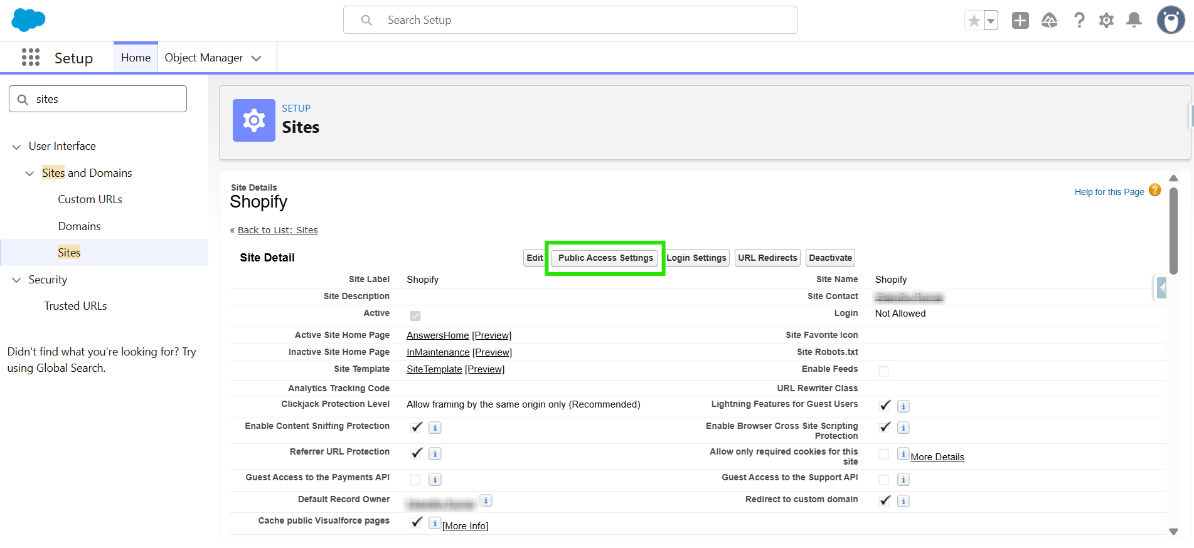Click info icon for Browser Cross Site Scripting Protection
The image size is (1194, 548).
pyautogui.click(x=903, y=428)
